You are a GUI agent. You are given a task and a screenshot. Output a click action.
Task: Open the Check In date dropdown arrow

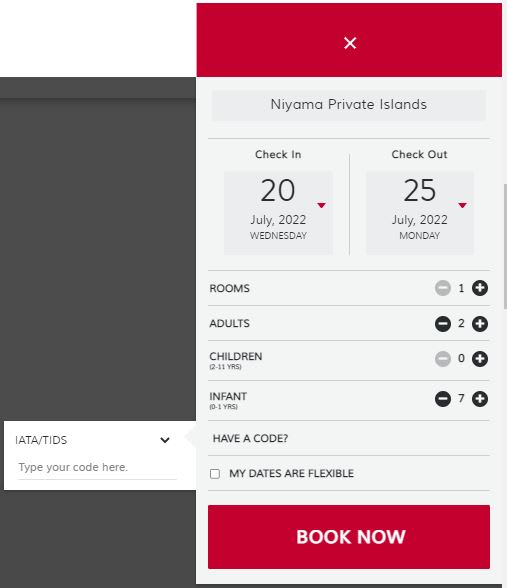pos(321,205)
